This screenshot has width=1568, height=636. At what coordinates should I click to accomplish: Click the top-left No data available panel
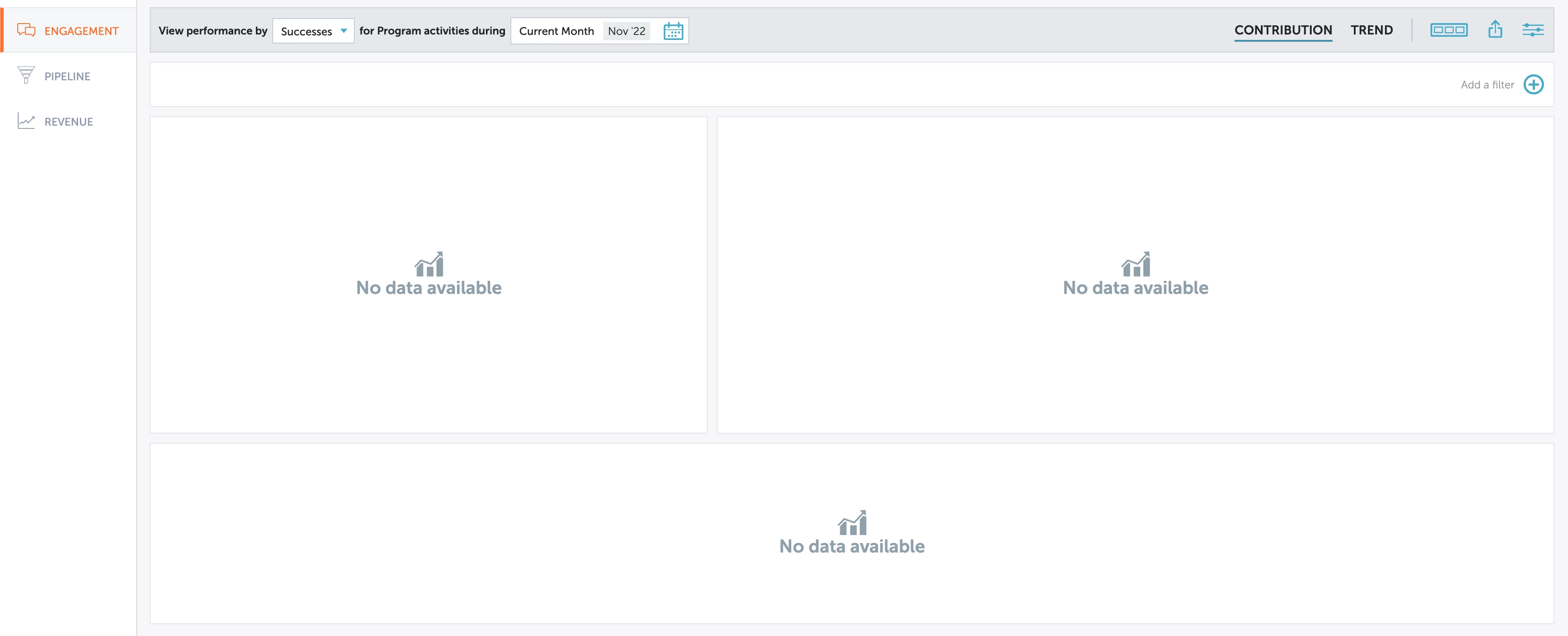[428, 275]
